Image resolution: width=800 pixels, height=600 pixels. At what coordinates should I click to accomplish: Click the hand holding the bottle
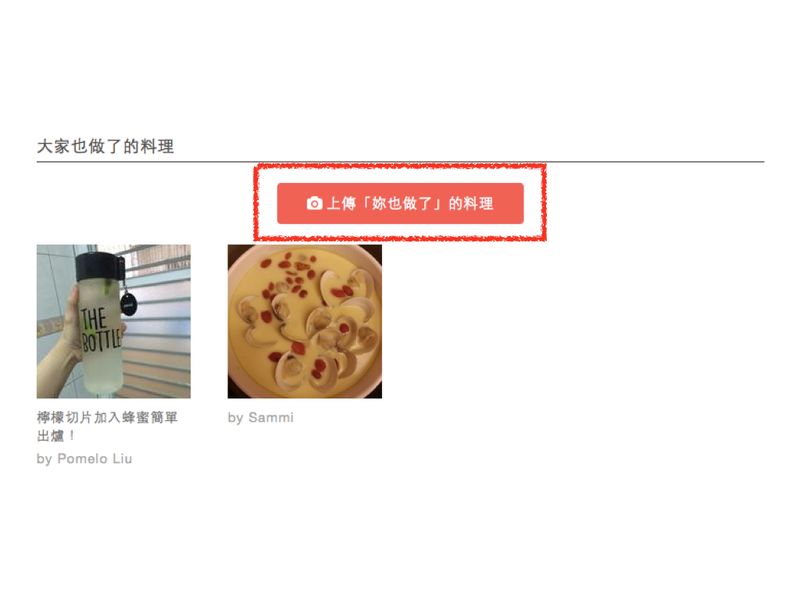point(59,337)
